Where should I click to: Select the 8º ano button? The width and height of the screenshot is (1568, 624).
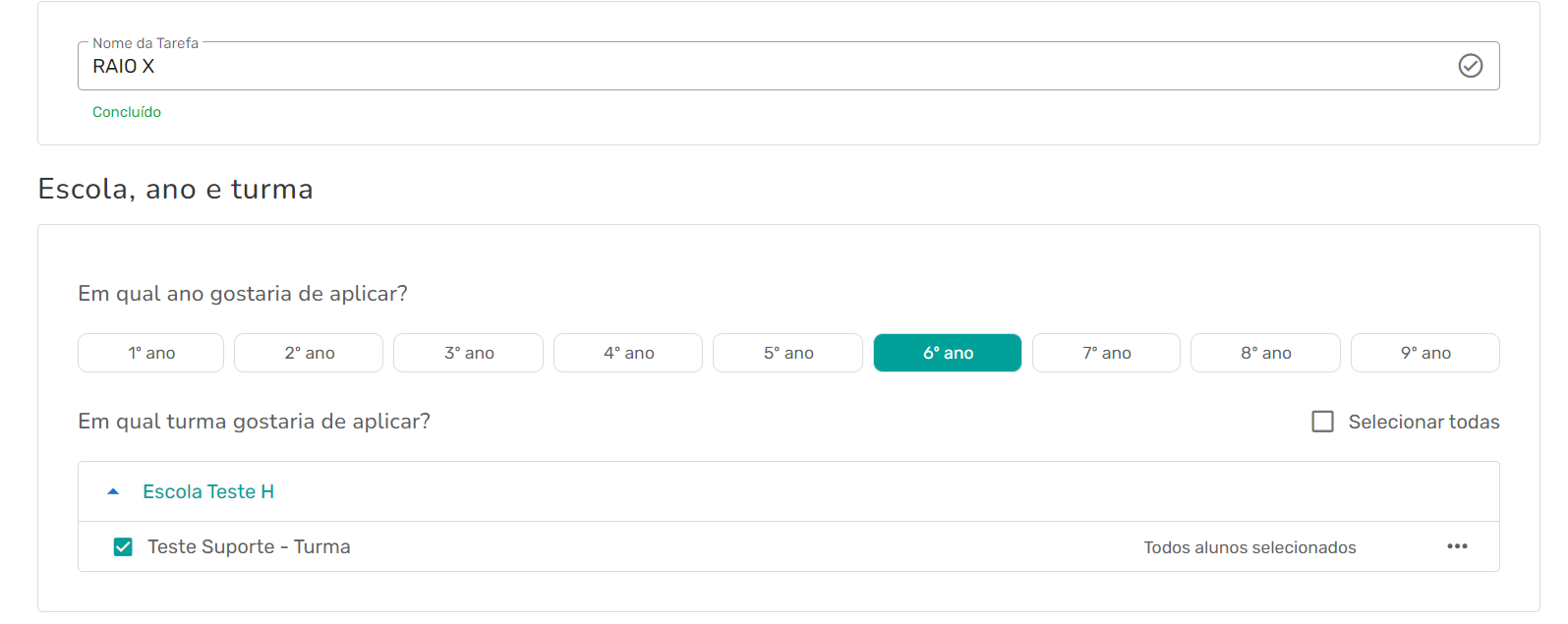(x=1265, y=353)
